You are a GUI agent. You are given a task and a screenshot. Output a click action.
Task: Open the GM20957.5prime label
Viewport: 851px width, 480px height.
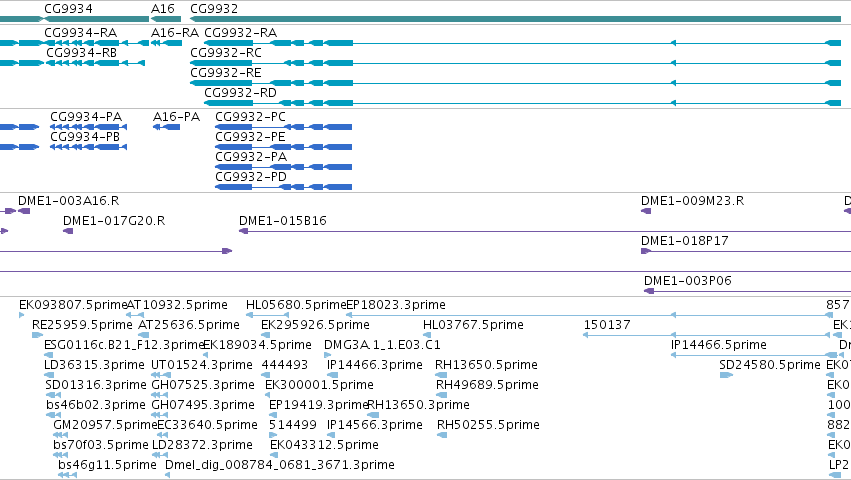[x=105, y=425]
